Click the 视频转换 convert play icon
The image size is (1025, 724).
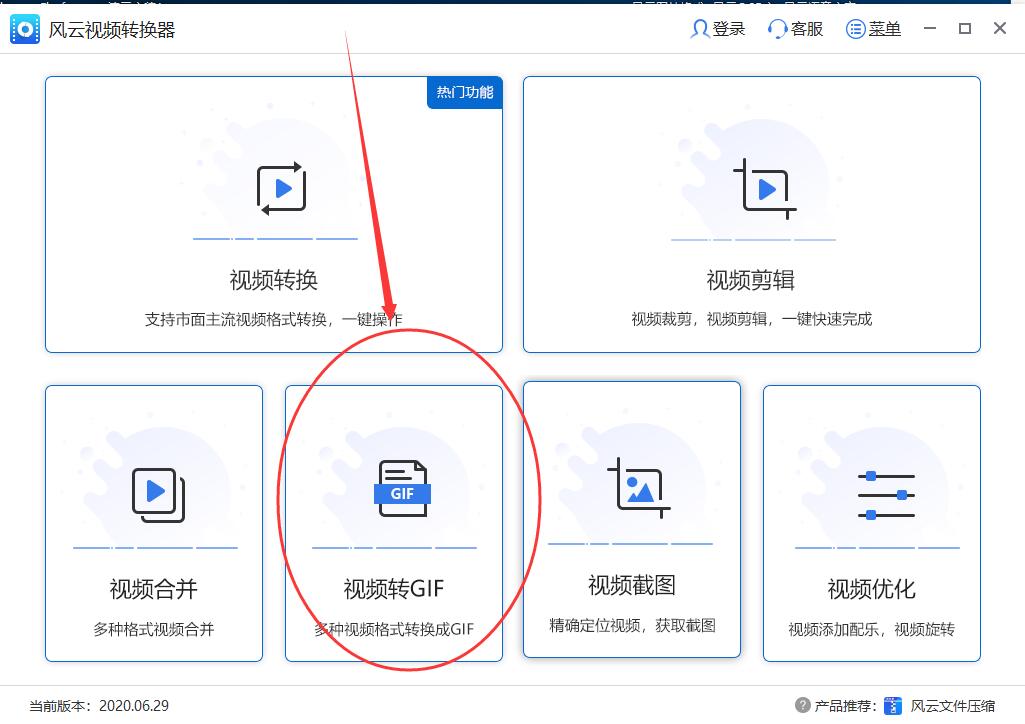pos(282,188)
